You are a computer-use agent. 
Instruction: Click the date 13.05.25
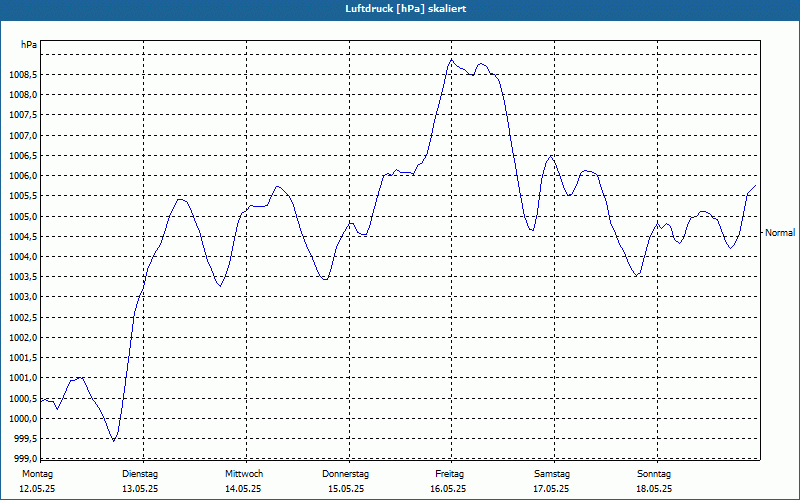(140, 489)
